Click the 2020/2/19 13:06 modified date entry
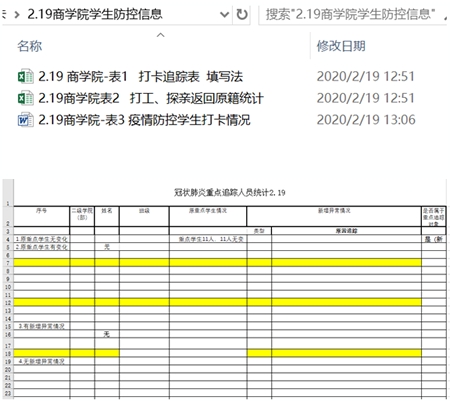Image resolution: width=450 pixels, height=401 pixels. [366, 120]
